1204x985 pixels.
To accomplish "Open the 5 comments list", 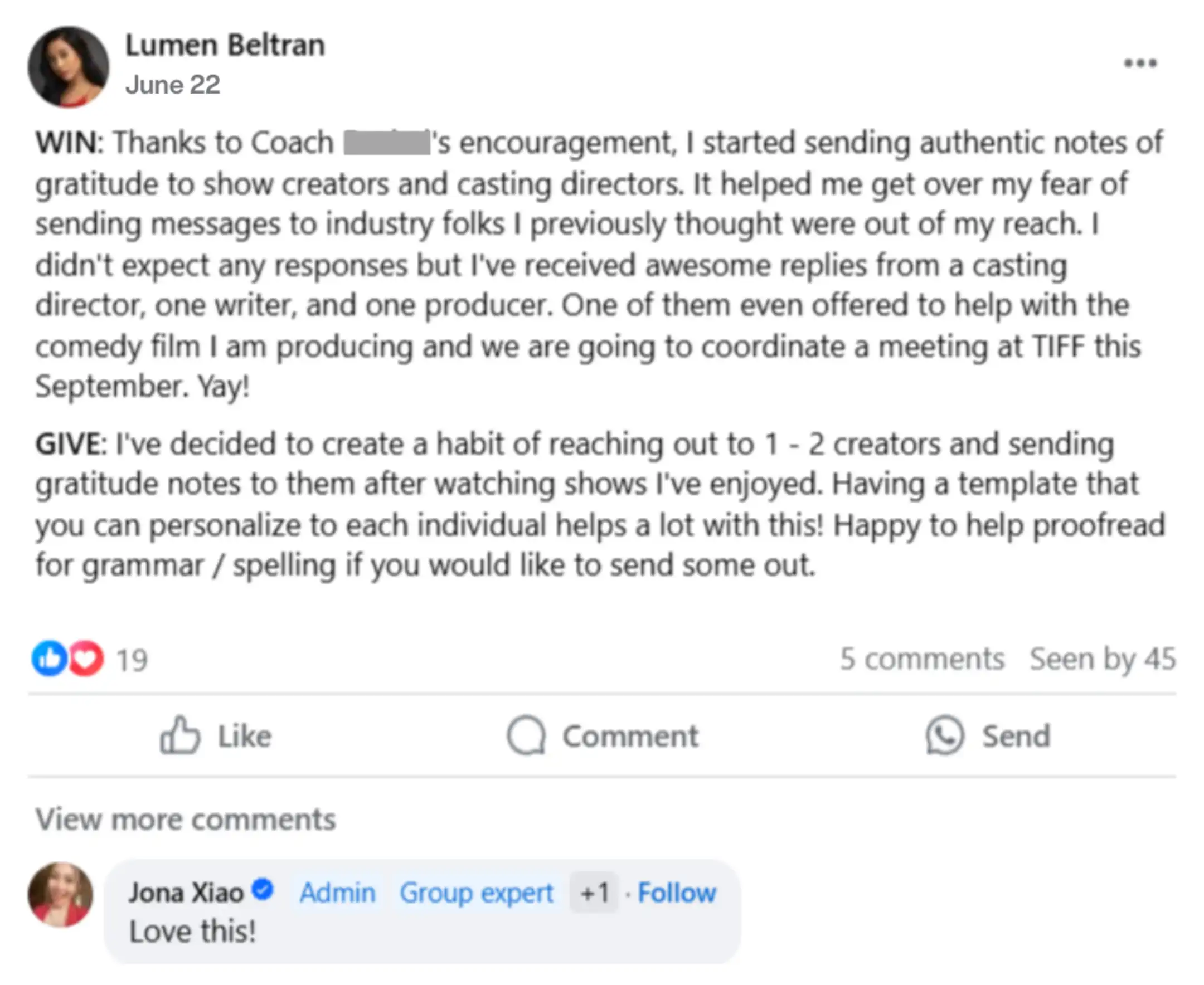I will (x=922, y=659).
